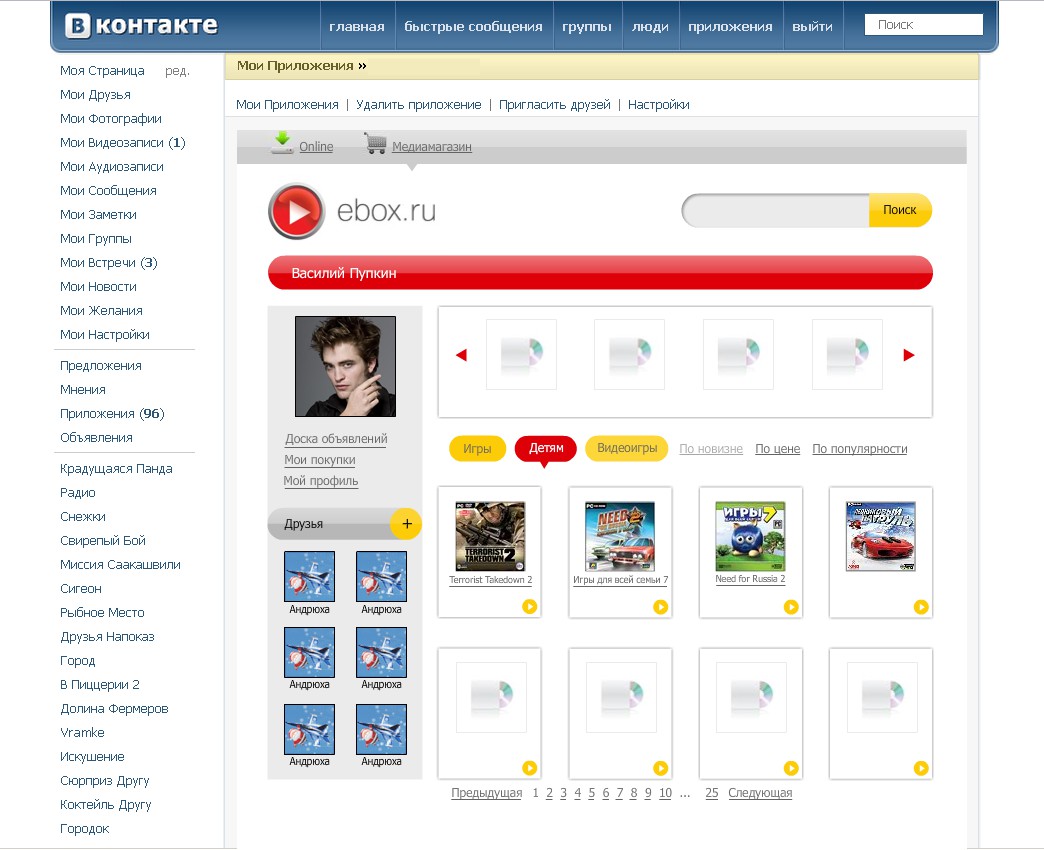Open Мои Видеозаписи (1) in sidebar
Image resolution: width=1044 pixels, height=850 pixels.
123,142
